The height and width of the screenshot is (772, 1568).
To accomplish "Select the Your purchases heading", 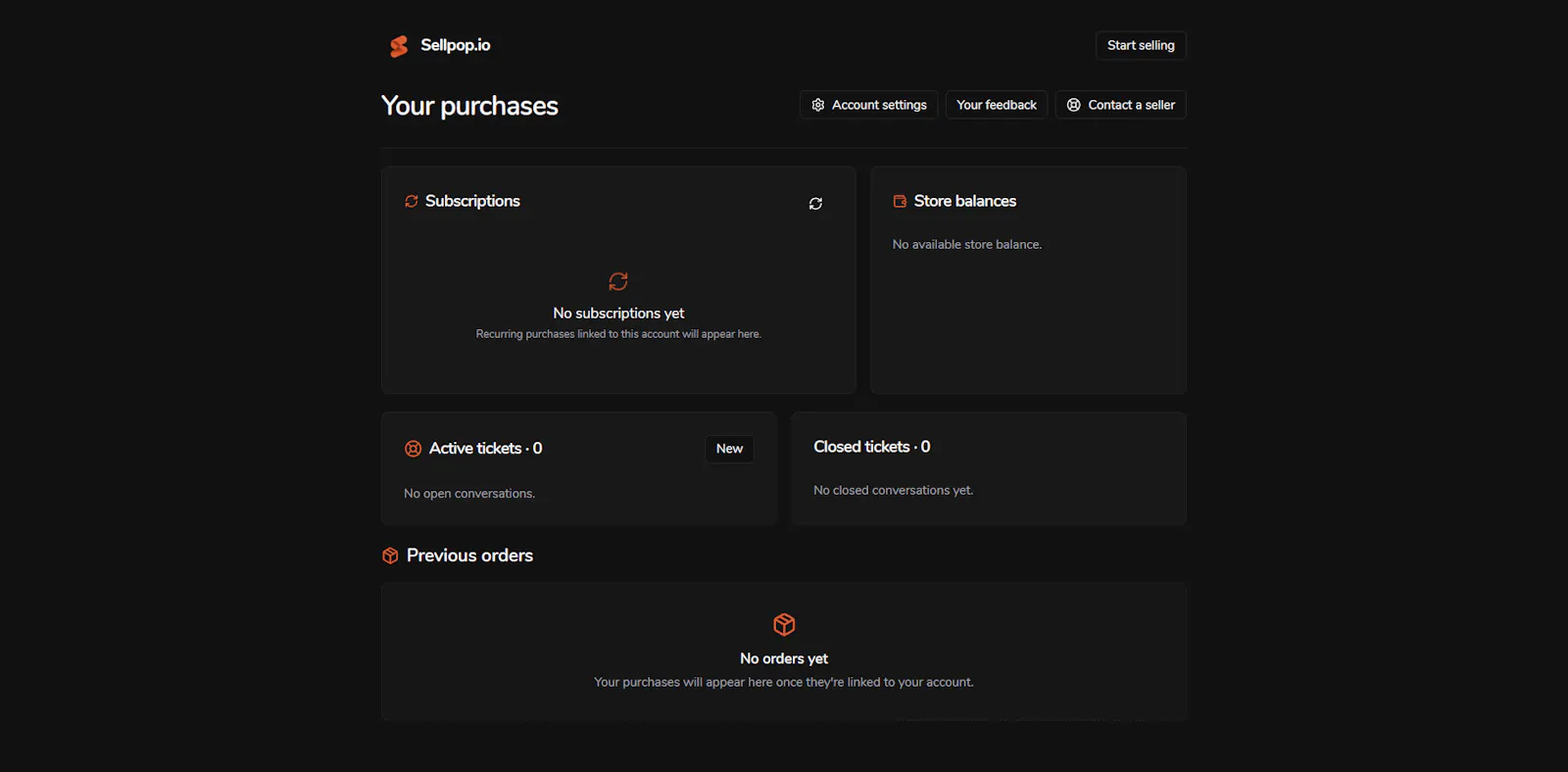I will click(x=469, y=106).
